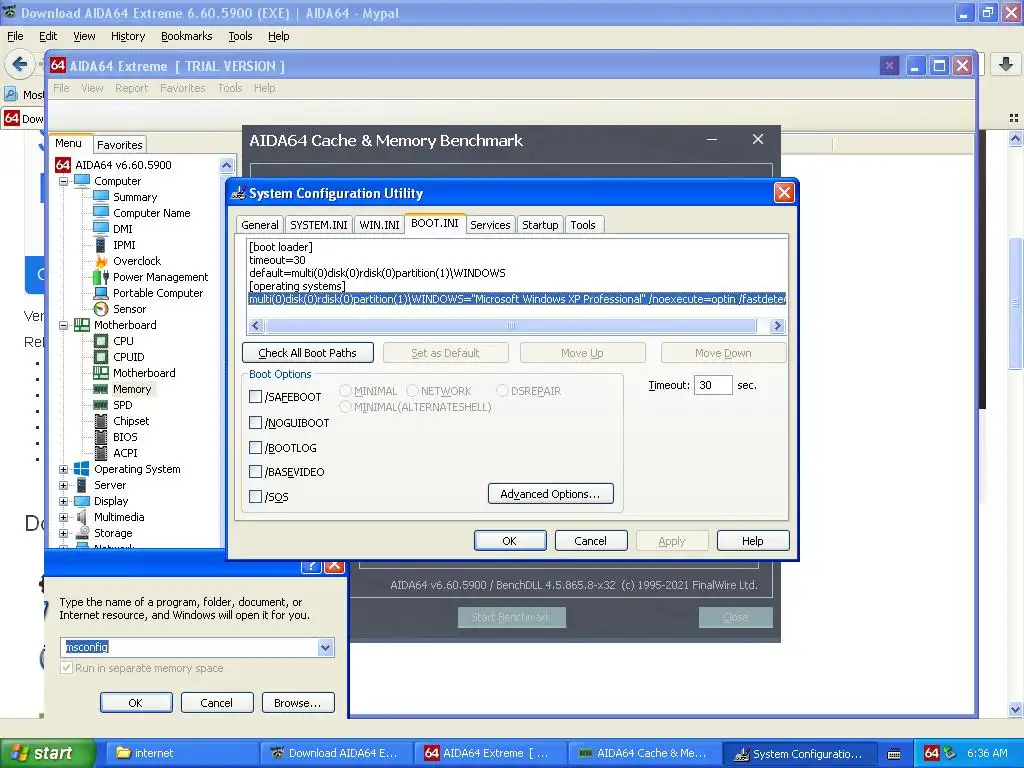Check the /SOS option
Image resolution: width=1024 pixels, height=768 pixels.
[x=255, y=496]
